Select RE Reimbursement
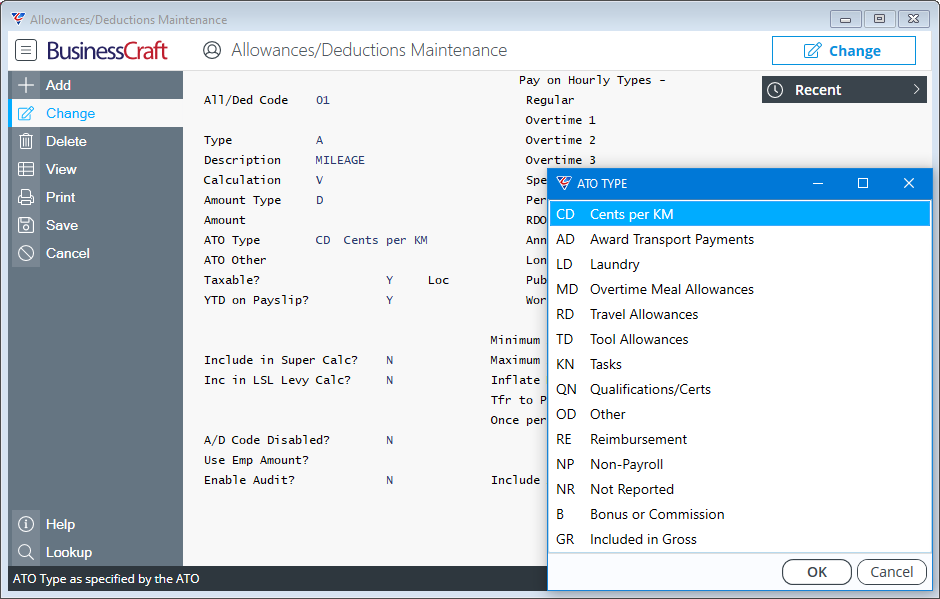The height and width of the screenshot is (599, 940). (x=740, y=439)
